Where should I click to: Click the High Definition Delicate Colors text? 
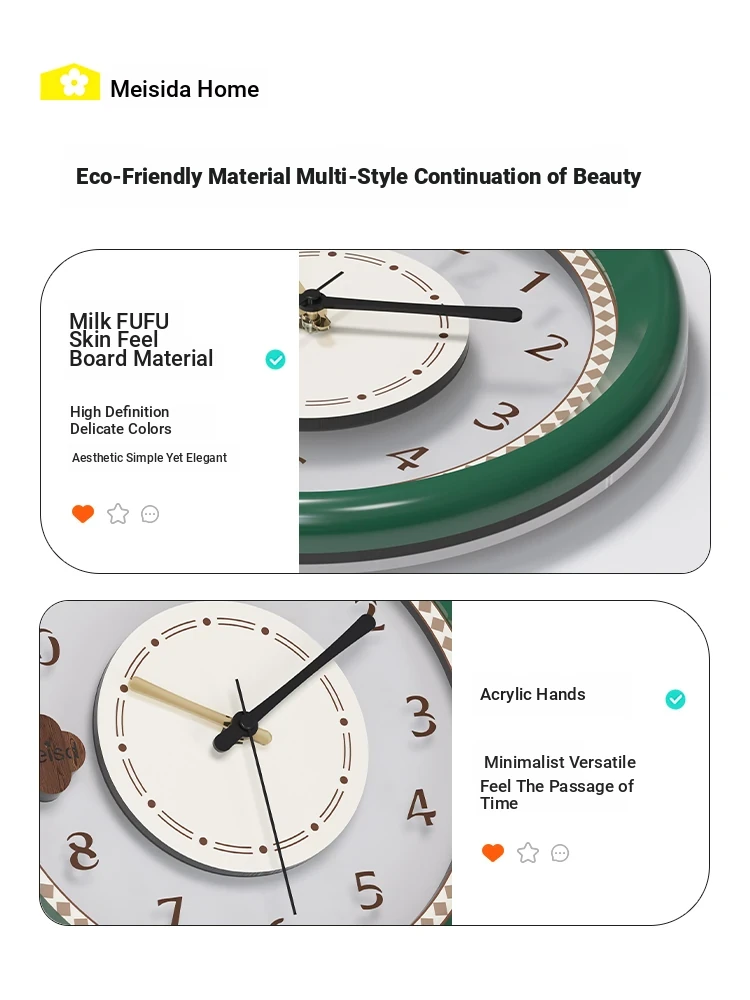tap(121, 420)
